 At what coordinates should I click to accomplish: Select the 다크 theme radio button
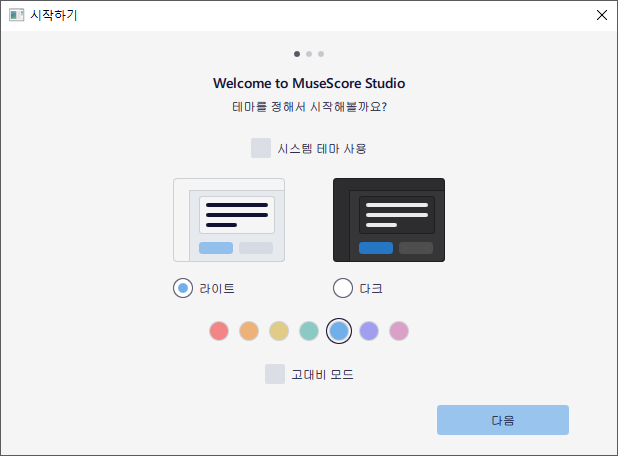[x=343, y=288]
